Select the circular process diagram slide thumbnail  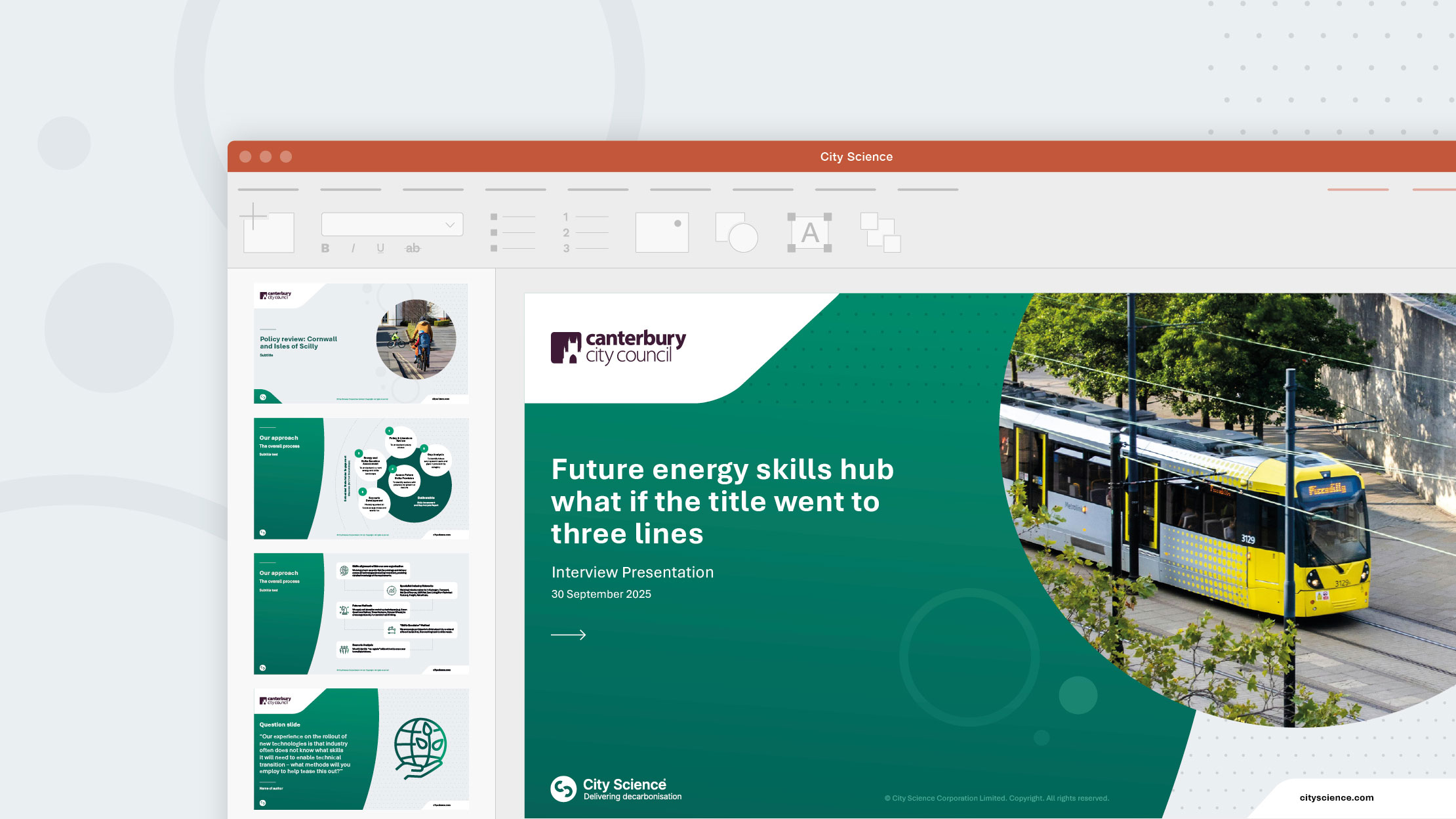click(361, 478)
